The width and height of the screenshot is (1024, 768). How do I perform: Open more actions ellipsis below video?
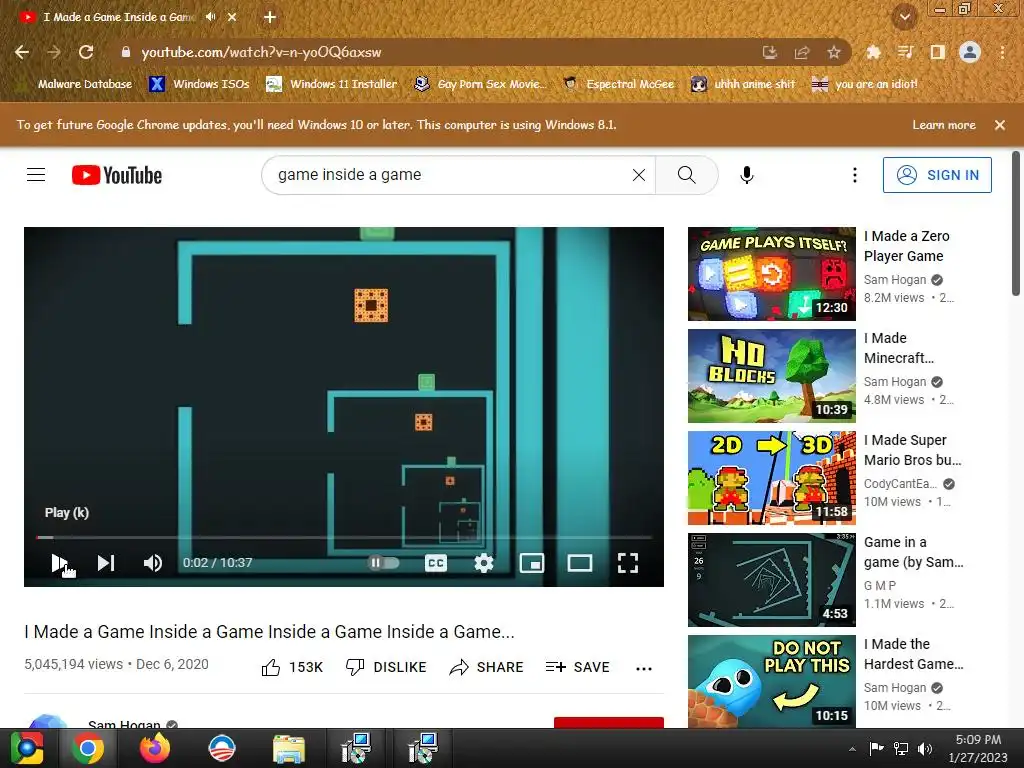[x=644, y=668]
